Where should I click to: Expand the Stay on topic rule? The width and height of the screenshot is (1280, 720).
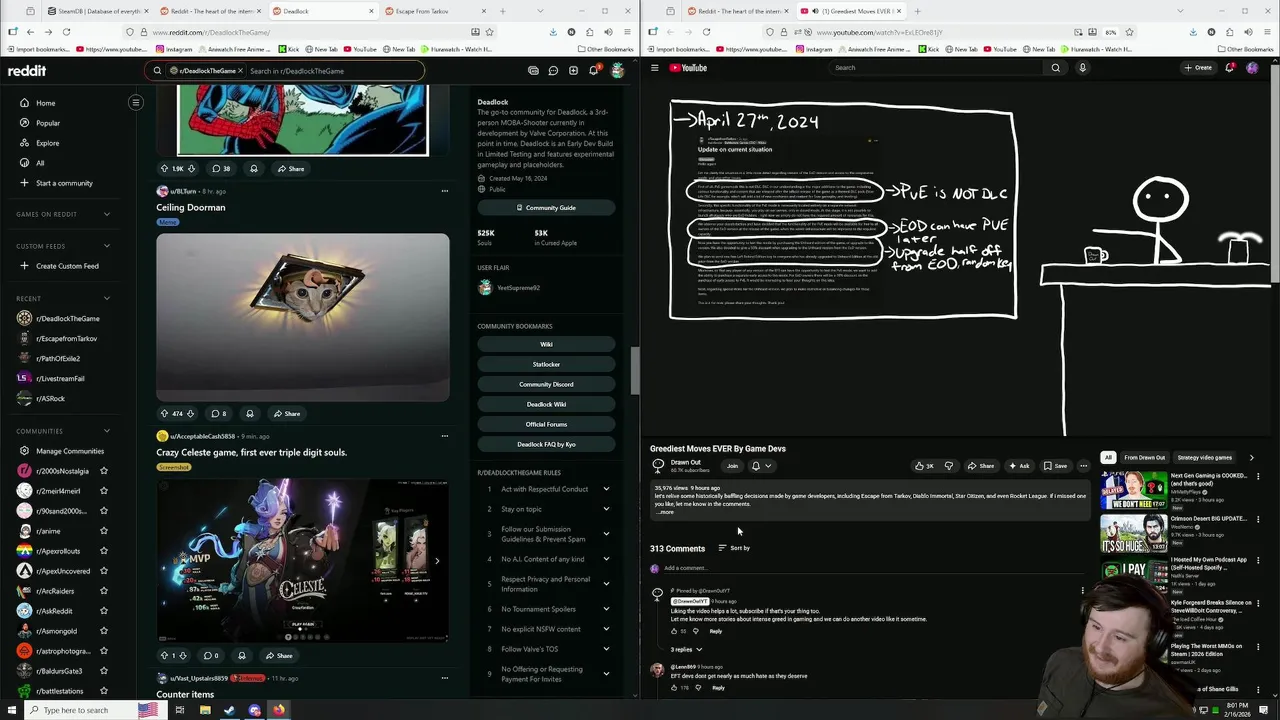[606, 509]
